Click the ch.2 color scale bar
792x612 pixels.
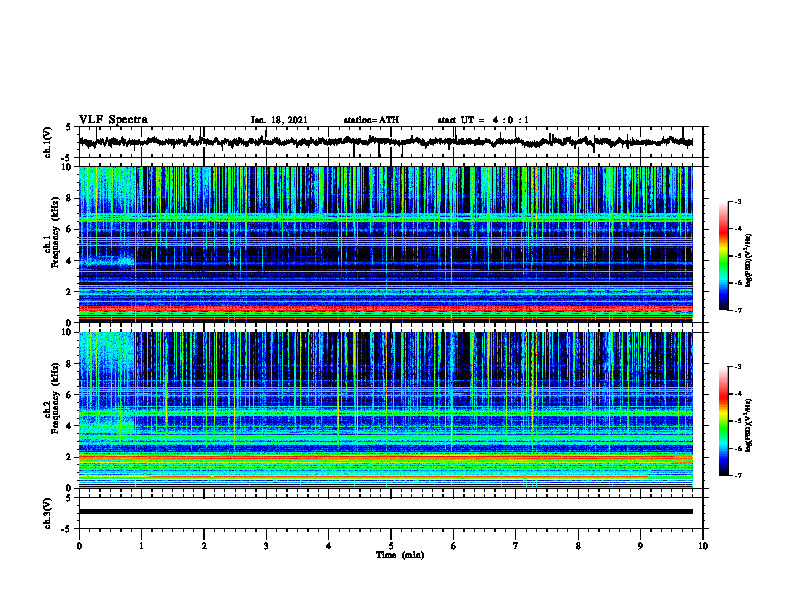724,421
